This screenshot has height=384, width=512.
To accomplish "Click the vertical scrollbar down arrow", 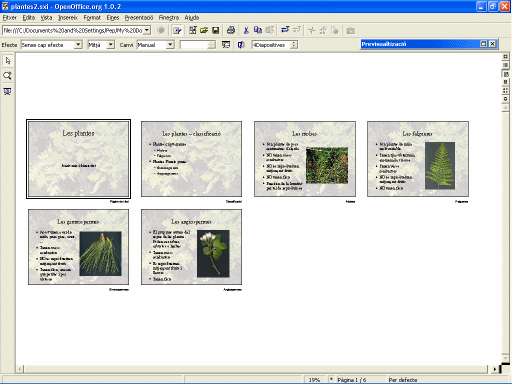I will click(505, 359).
